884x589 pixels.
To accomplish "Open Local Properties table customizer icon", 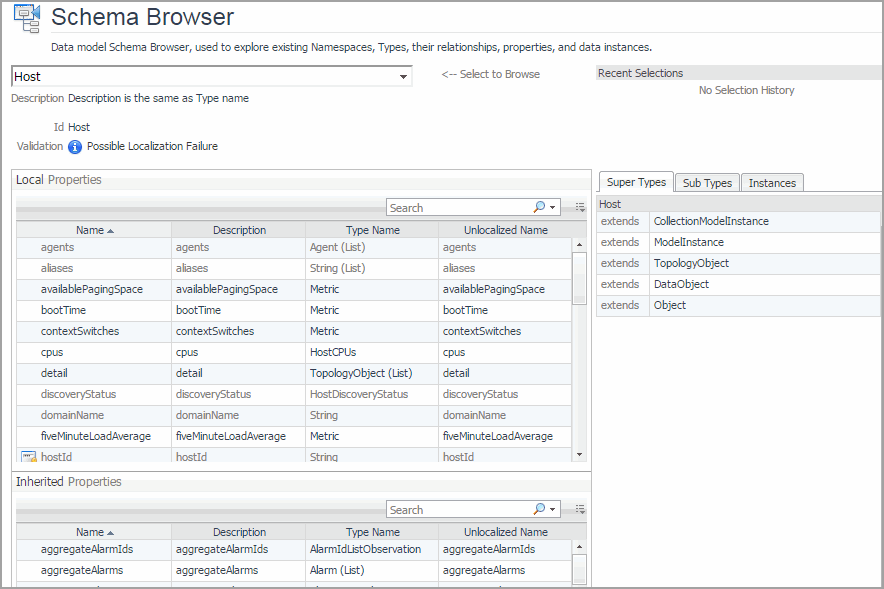I will pyautogui.click(x=579, y=208).
